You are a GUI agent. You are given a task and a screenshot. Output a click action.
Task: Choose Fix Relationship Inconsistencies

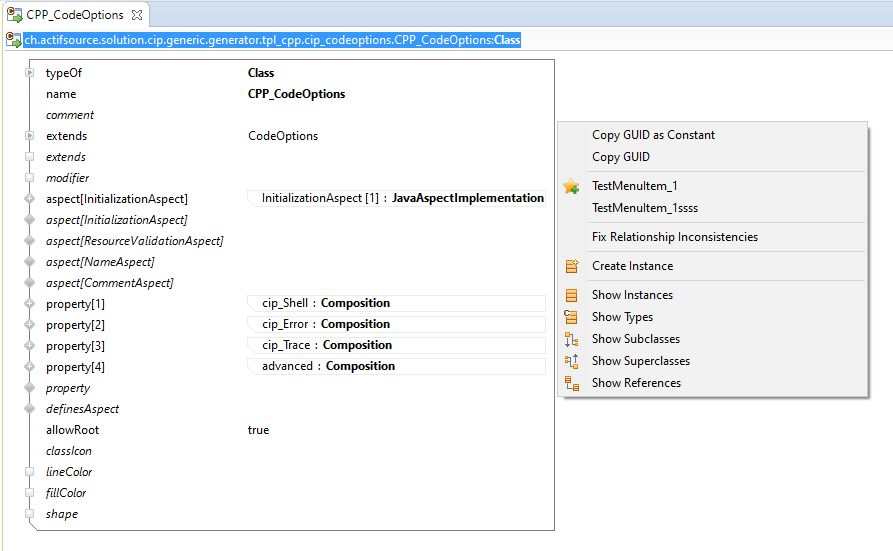[x=675, y=236]
